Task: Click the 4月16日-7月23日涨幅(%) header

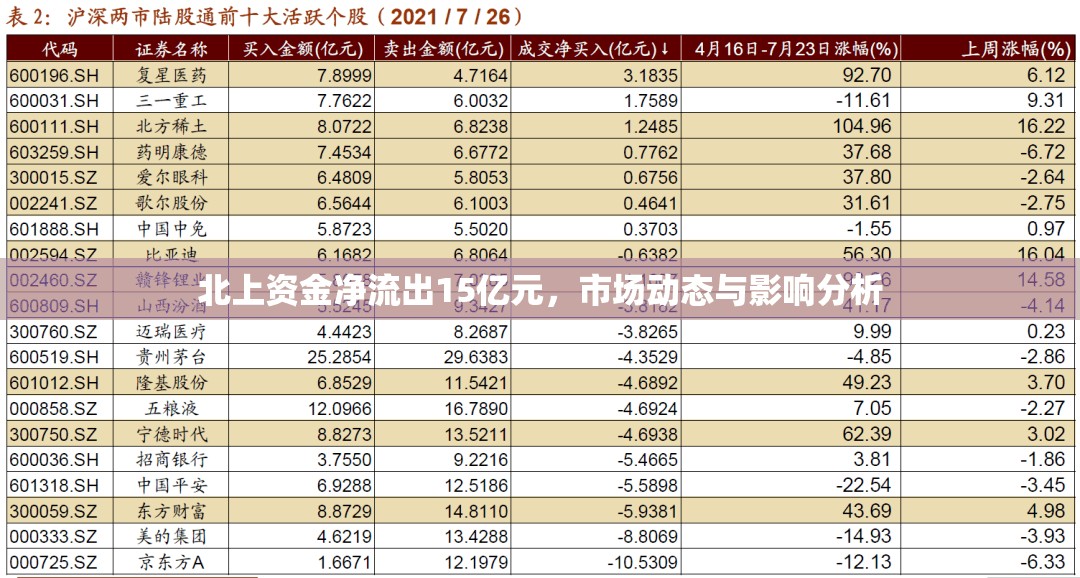Action: (x=797, y=49)
